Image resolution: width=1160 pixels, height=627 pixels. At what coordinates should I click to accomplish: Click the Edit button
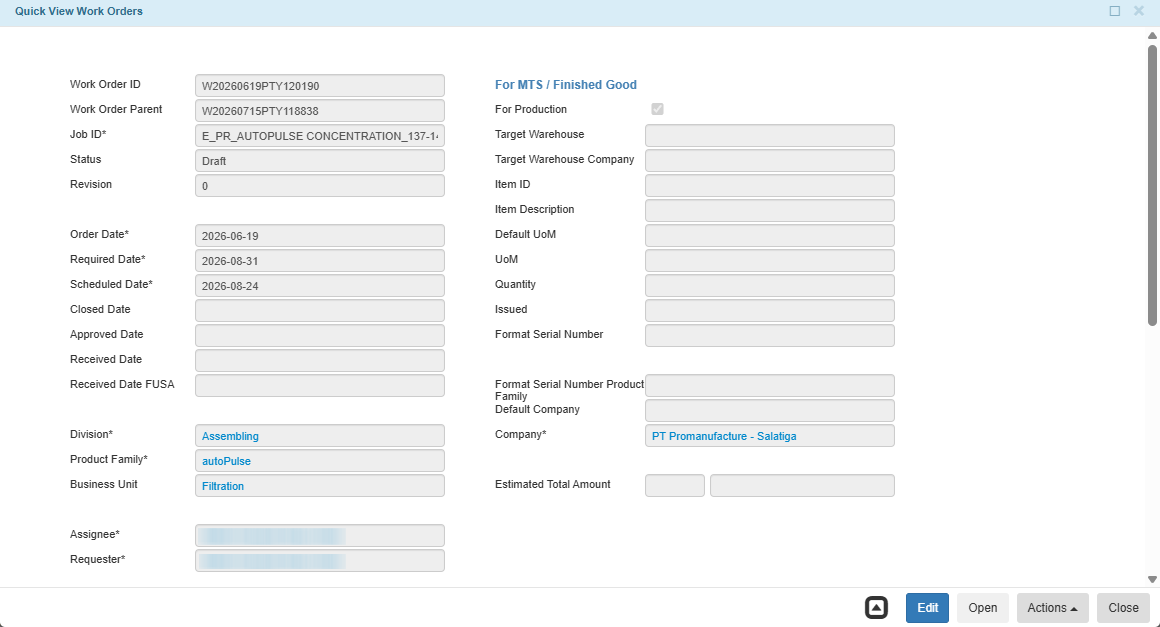[927, 608]
